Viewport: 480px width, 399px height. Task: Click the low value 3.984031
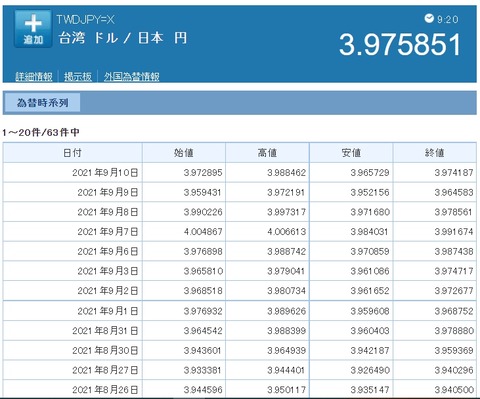click(370, 232)
